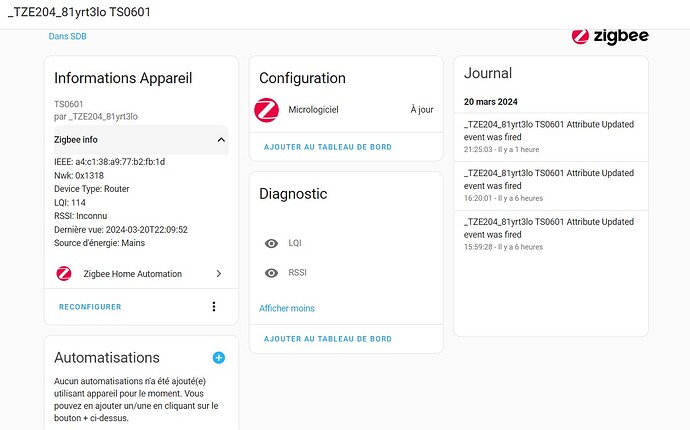Image resolution: width=690 pixels, height=430 pixels.
Task: Click the Zigbee logo in top right
Action: click(x=609, y=35)
